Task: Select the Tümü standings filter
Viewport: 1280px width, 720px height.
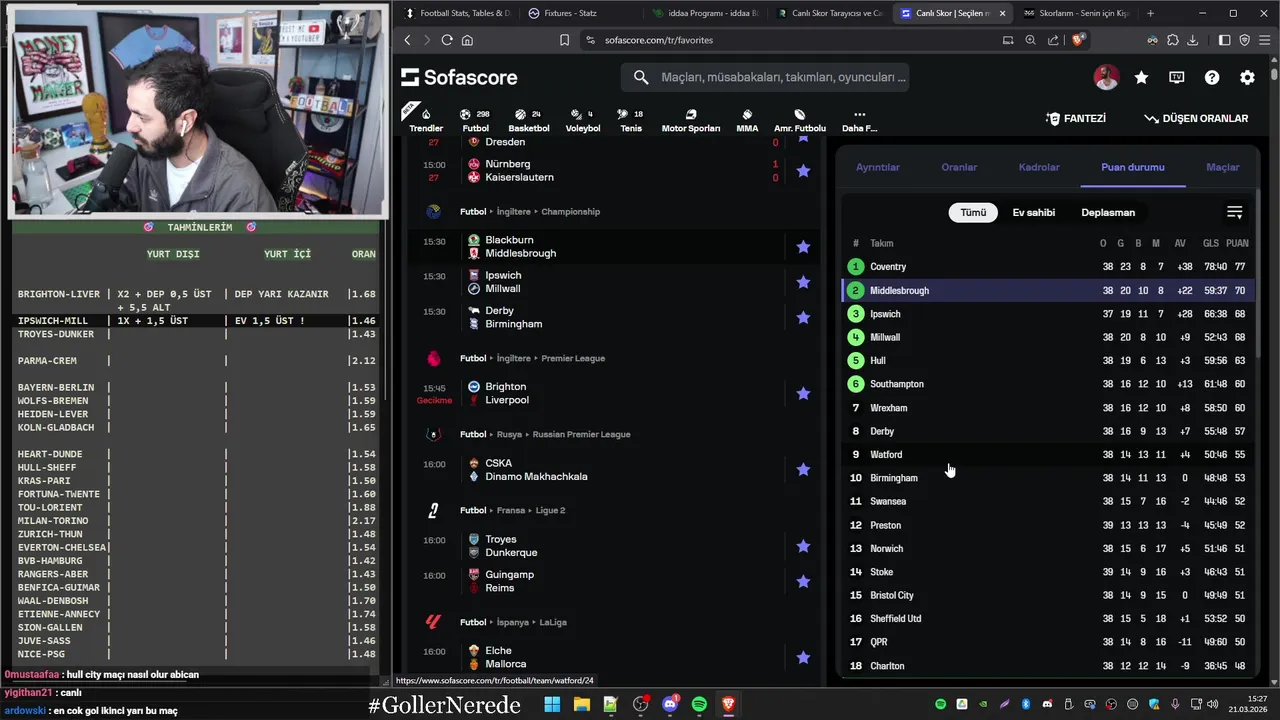Action: tap(973, 212)
